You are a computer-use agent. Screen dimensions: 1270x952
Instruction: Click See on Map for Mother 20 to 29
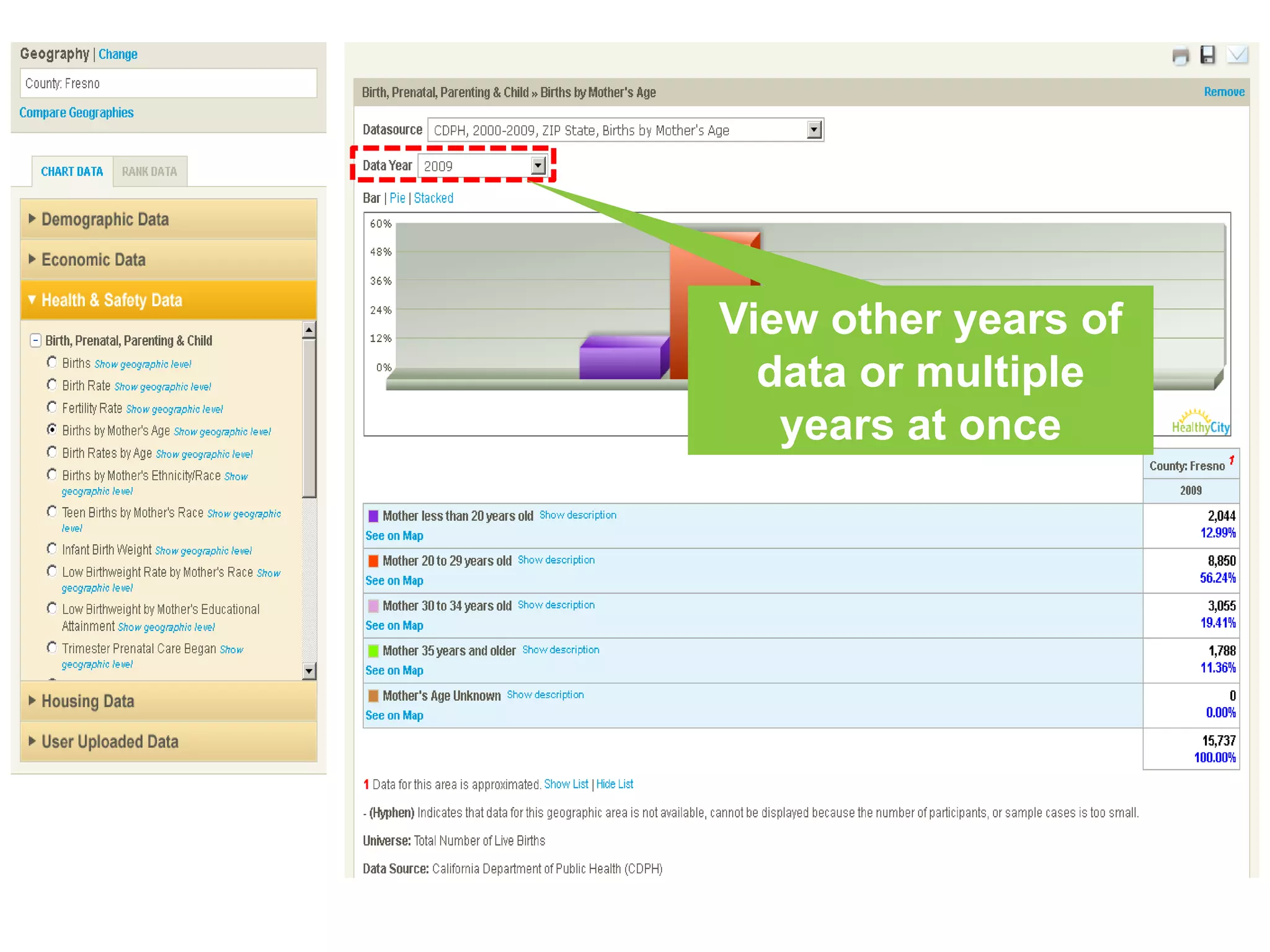click(394, 581)
